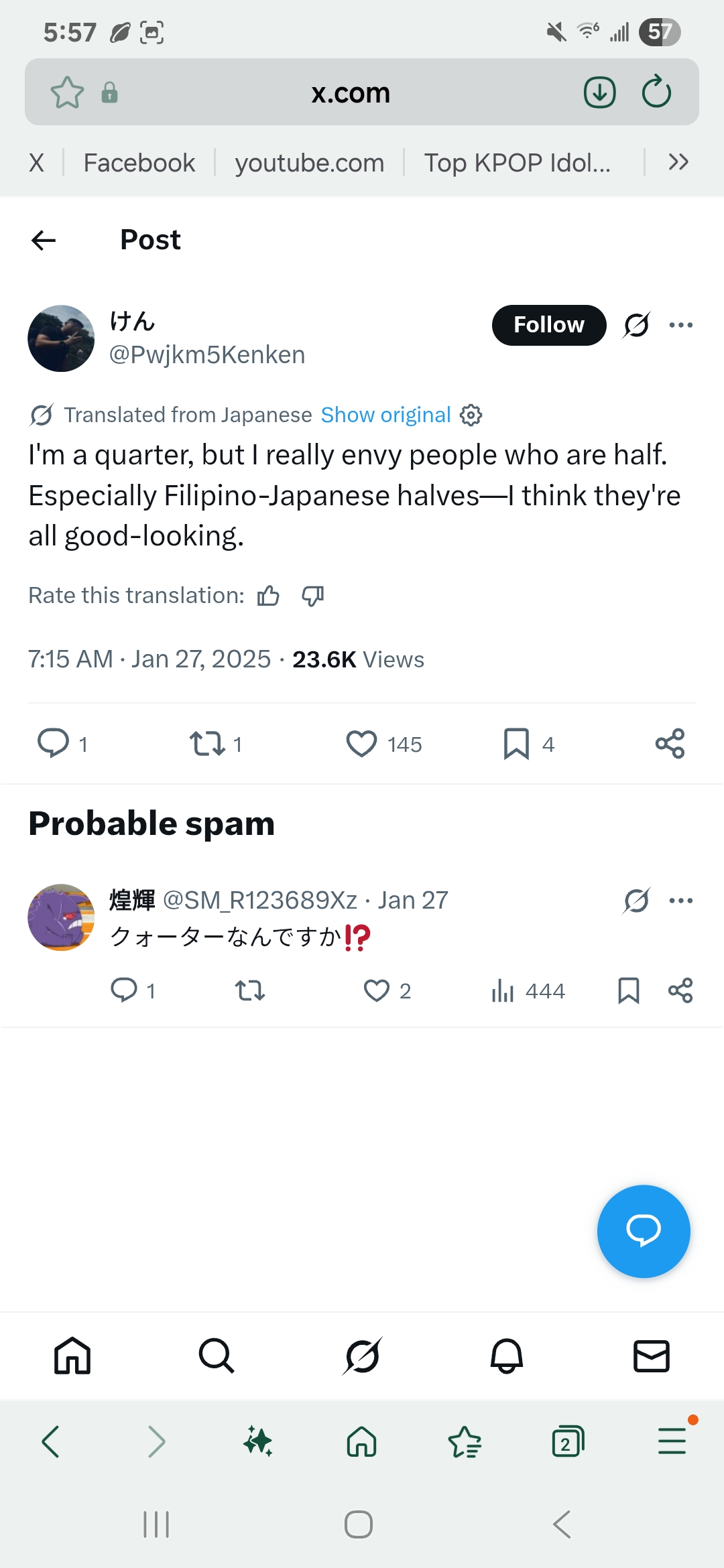Viewport: 724px width, 1568px height.
Task: Expand hidden bookmarks with the chevron
Action: (x=678, y=162)
